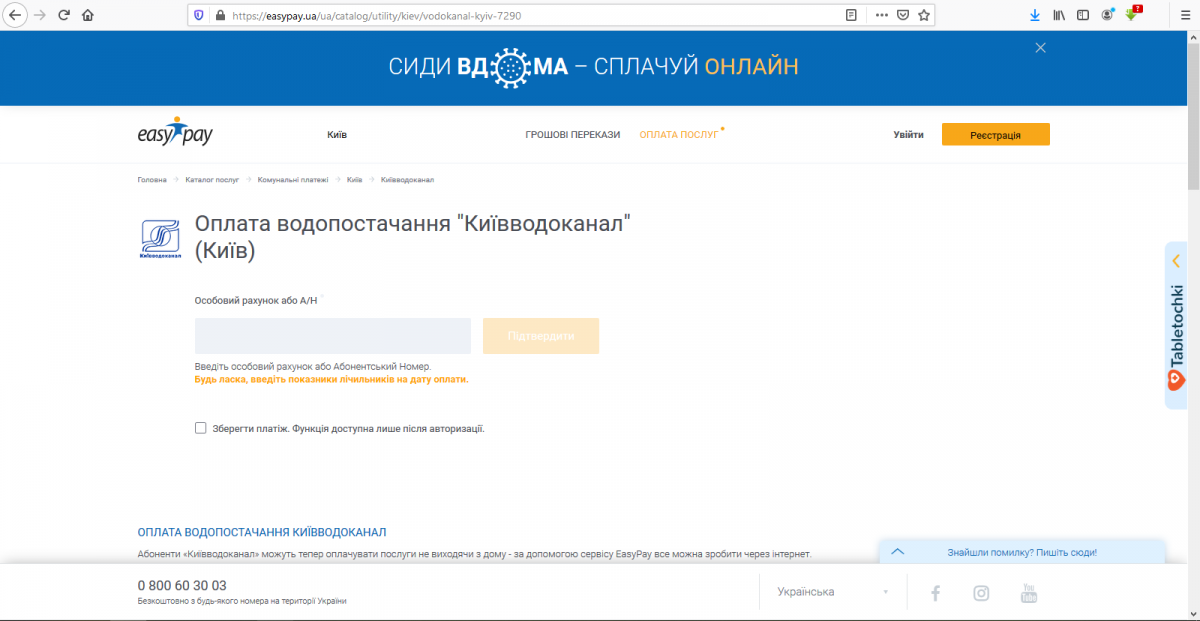The width and height of the screenshot is (1200, 621).
Task: Click the Київводоканал breadcrumb
Action: click(x=407, y=179)
